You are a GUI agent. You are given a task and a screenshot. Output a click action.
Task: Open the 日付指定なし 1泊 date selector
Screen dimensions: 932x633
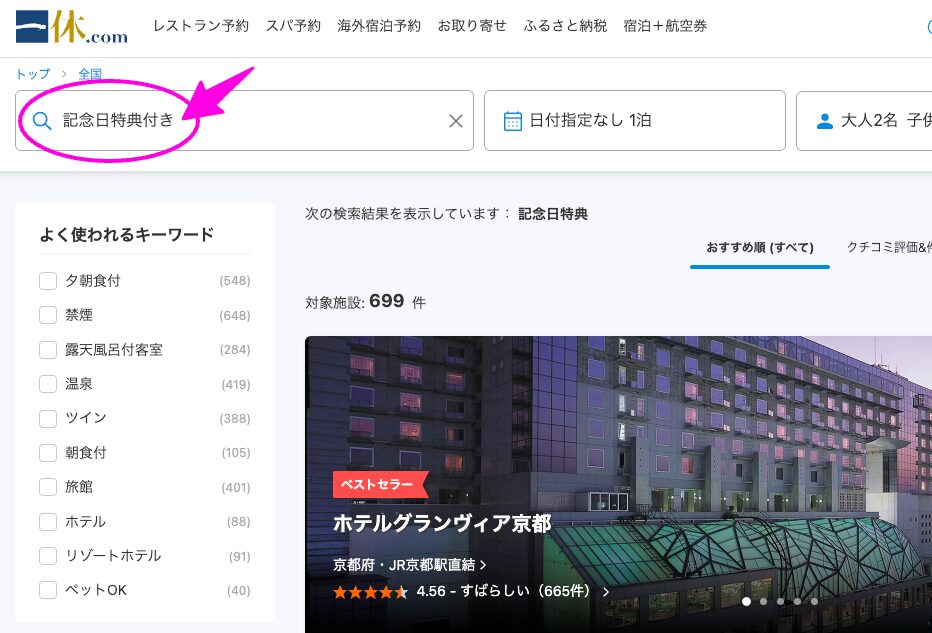pyautogui.click(x=634, y=121)
